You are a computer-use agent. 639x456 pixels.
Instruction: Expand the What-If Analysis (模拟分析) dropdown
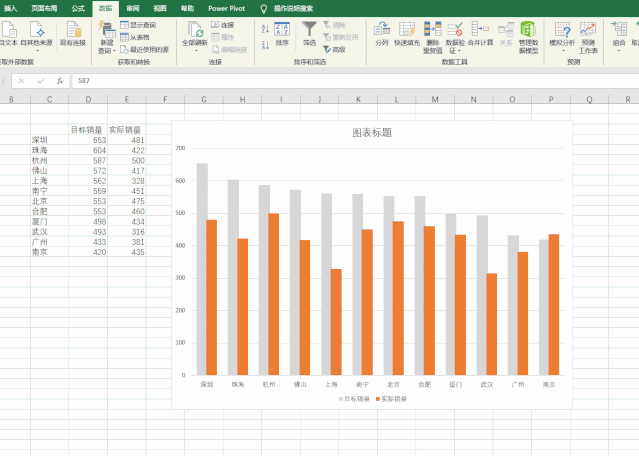coord(561,48)
